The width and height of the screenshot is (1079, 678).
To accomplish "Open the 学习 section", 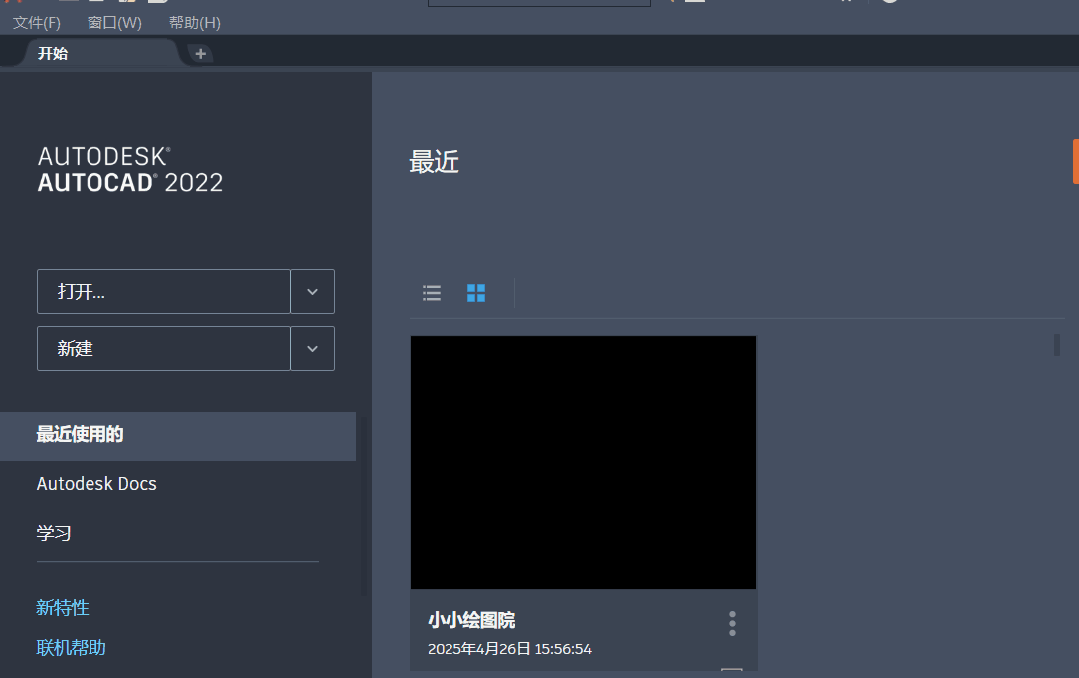I will click(x=54, y=533).
